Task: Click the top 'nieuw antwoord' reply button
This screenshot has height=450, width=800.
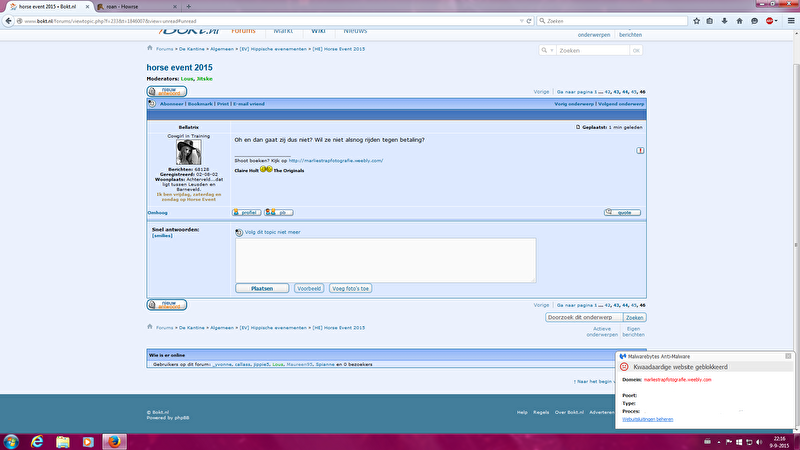Action: [167, 91]
